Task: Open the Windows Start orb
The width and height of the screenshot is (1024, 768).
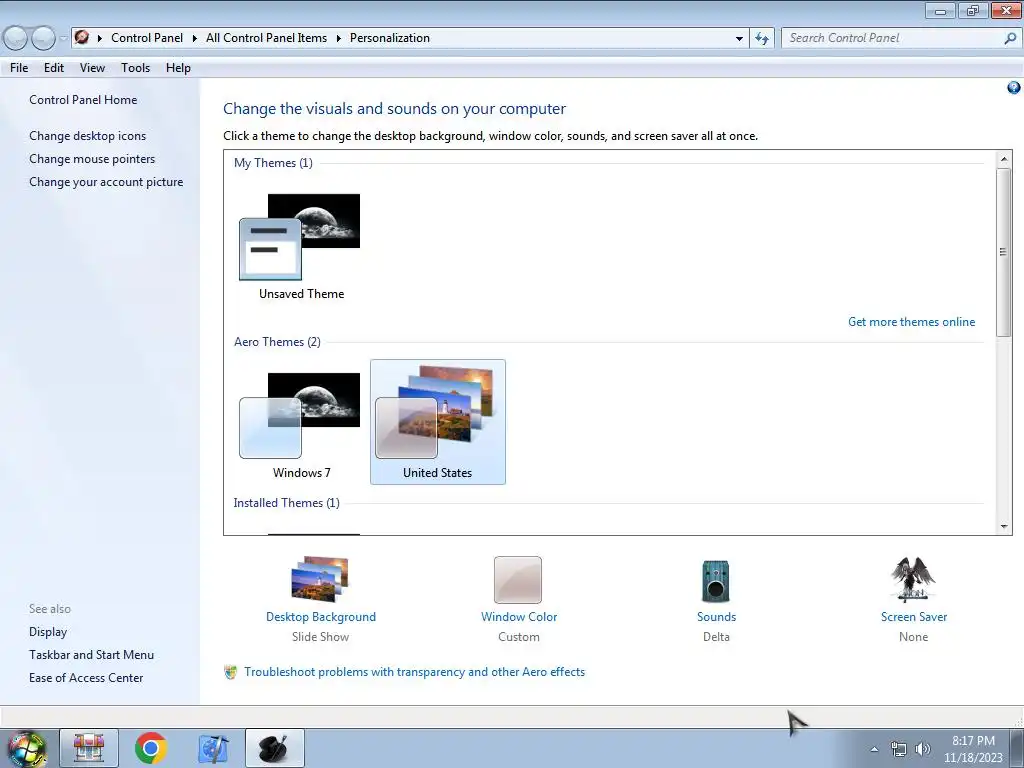Action: pos(27,748)
